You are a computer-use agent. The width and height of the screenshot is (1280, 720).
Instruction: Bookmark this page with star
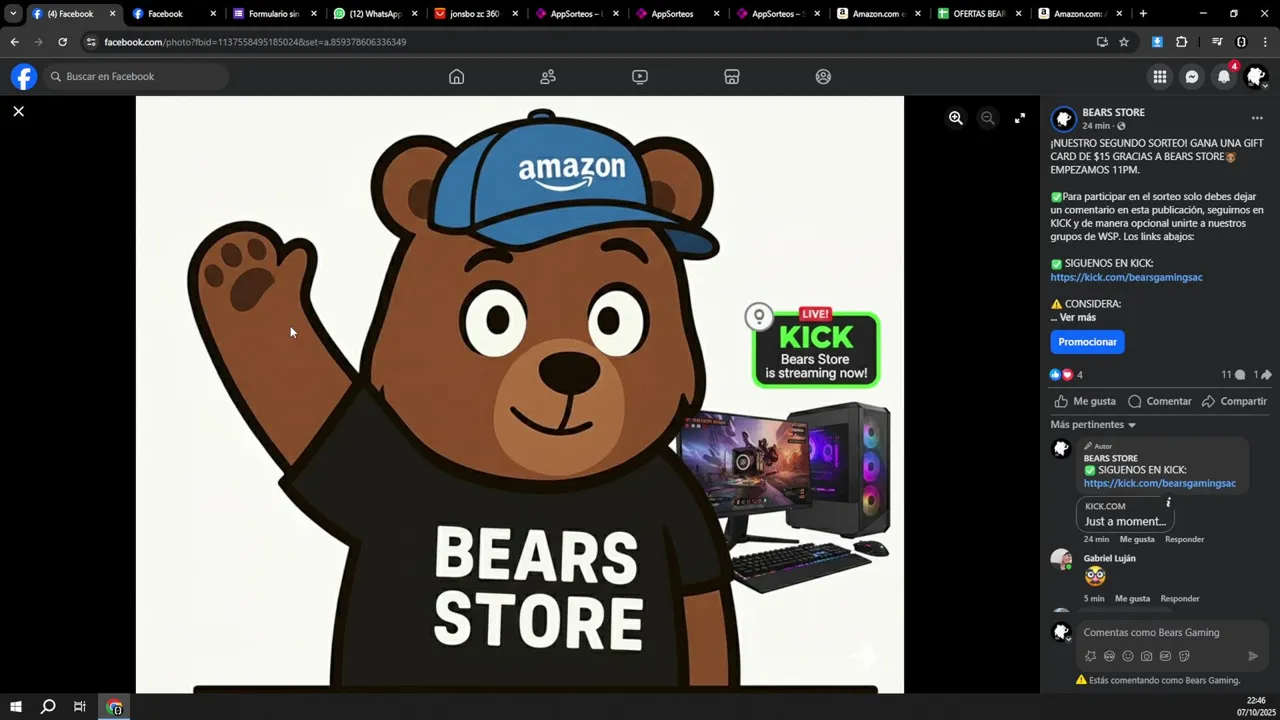point(1124,42)
